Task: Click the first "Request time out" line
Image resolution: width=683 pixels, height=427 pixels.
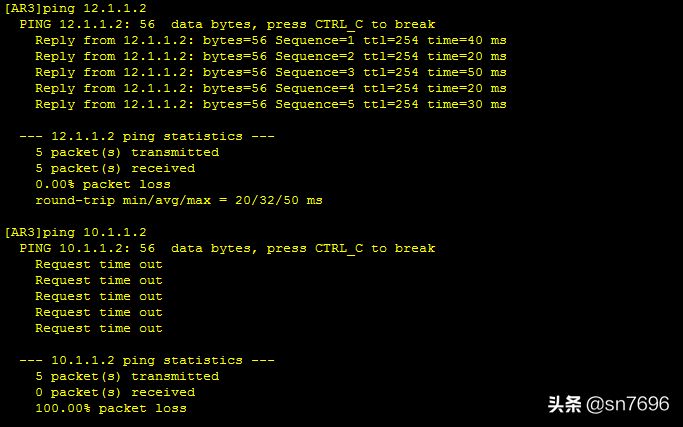Action: click(99, 264)
